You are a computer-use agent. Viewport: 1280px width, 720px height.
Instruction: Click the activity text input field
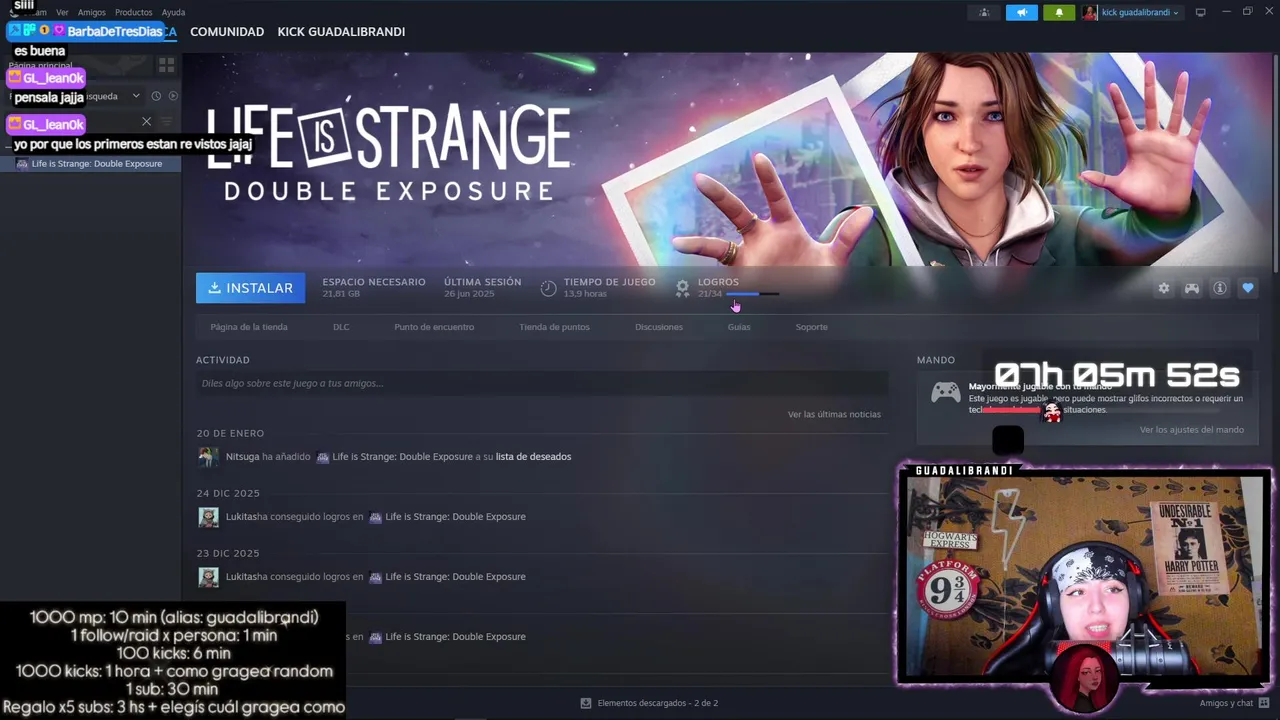tap(542, 383)
